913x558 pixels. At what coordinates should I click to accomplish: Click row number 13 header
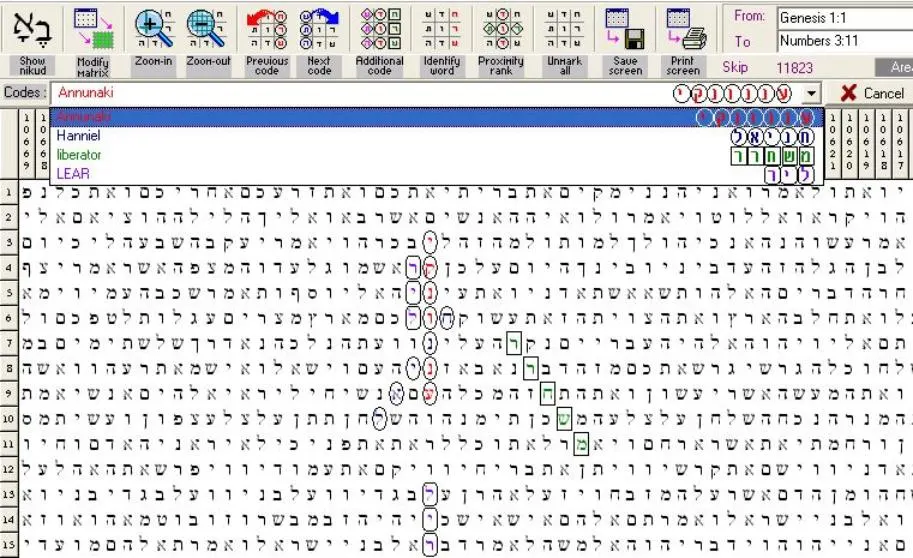coord(9,494)
